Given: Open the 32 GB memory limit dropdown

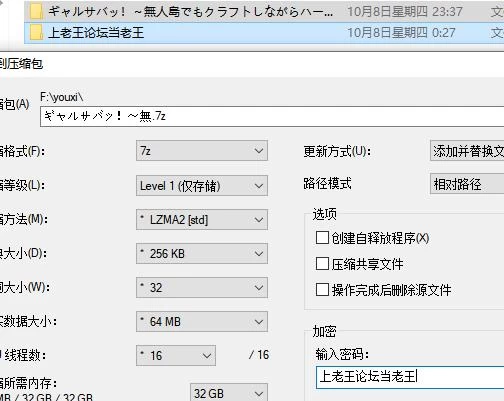Looking at the screenshot, I should click(229, 393).
